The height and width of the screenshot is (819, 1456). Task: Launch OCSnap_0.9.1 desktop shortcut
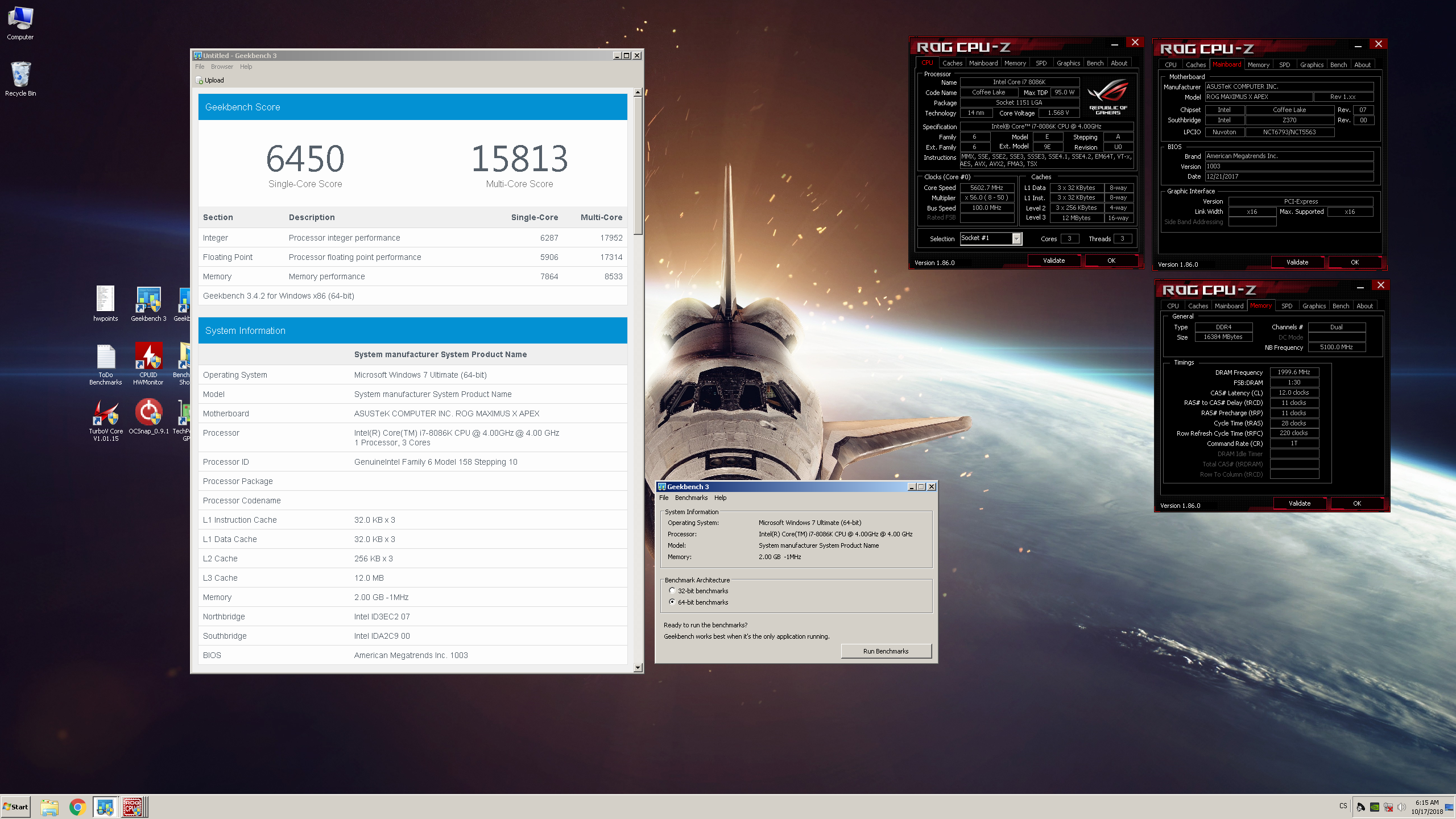[x=148, y=416]
